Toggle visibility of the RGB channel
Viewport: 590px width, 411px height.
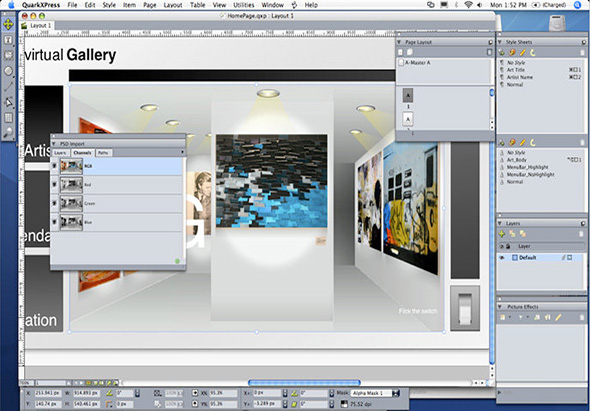click(x=55, y=166)
